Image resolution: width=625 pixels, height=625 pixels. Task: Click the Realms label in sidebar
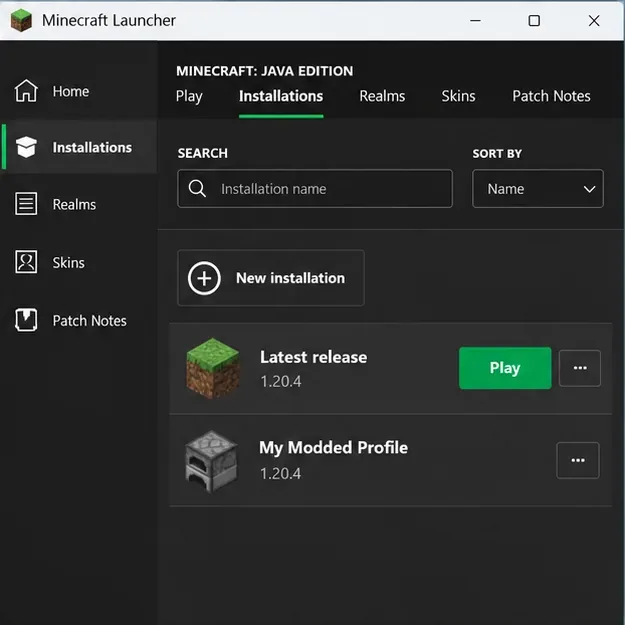74,204
